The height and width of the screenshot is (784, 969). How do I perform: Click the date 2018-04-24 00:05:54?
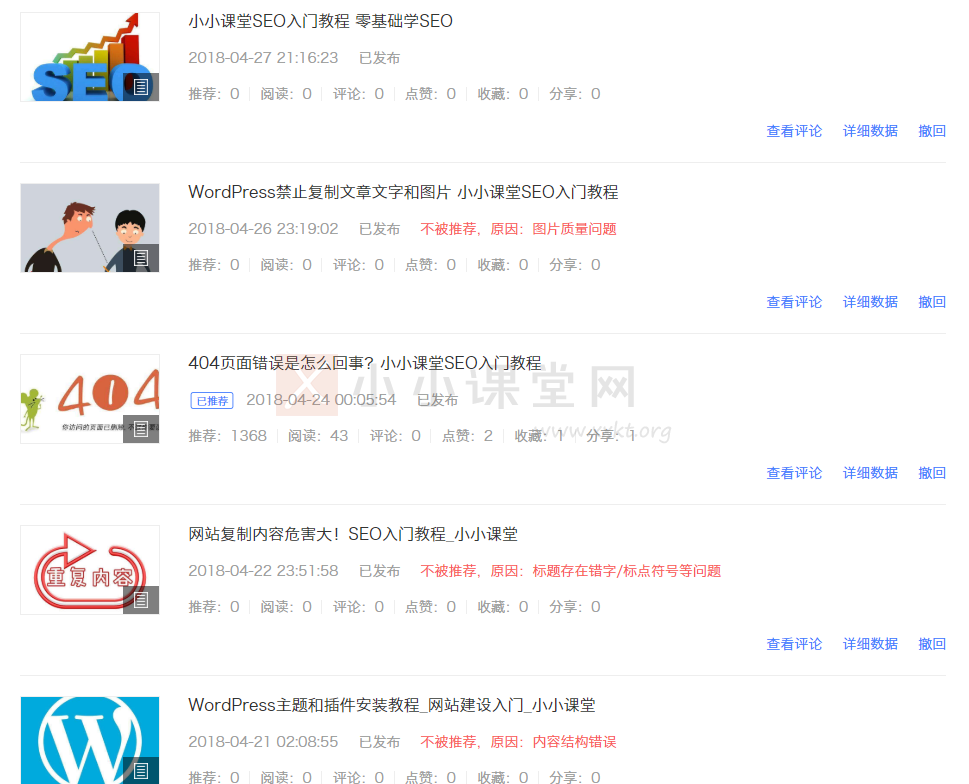(321, 400)
